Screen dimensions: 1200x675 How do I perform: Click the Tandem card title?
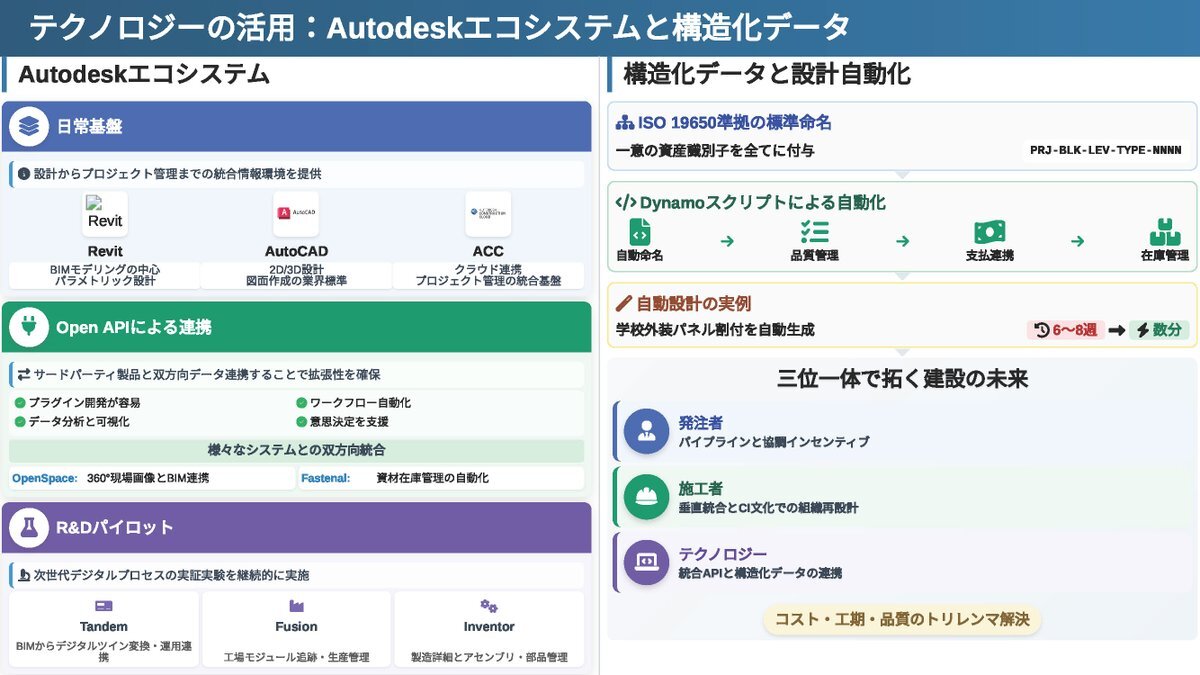point(104,627)
